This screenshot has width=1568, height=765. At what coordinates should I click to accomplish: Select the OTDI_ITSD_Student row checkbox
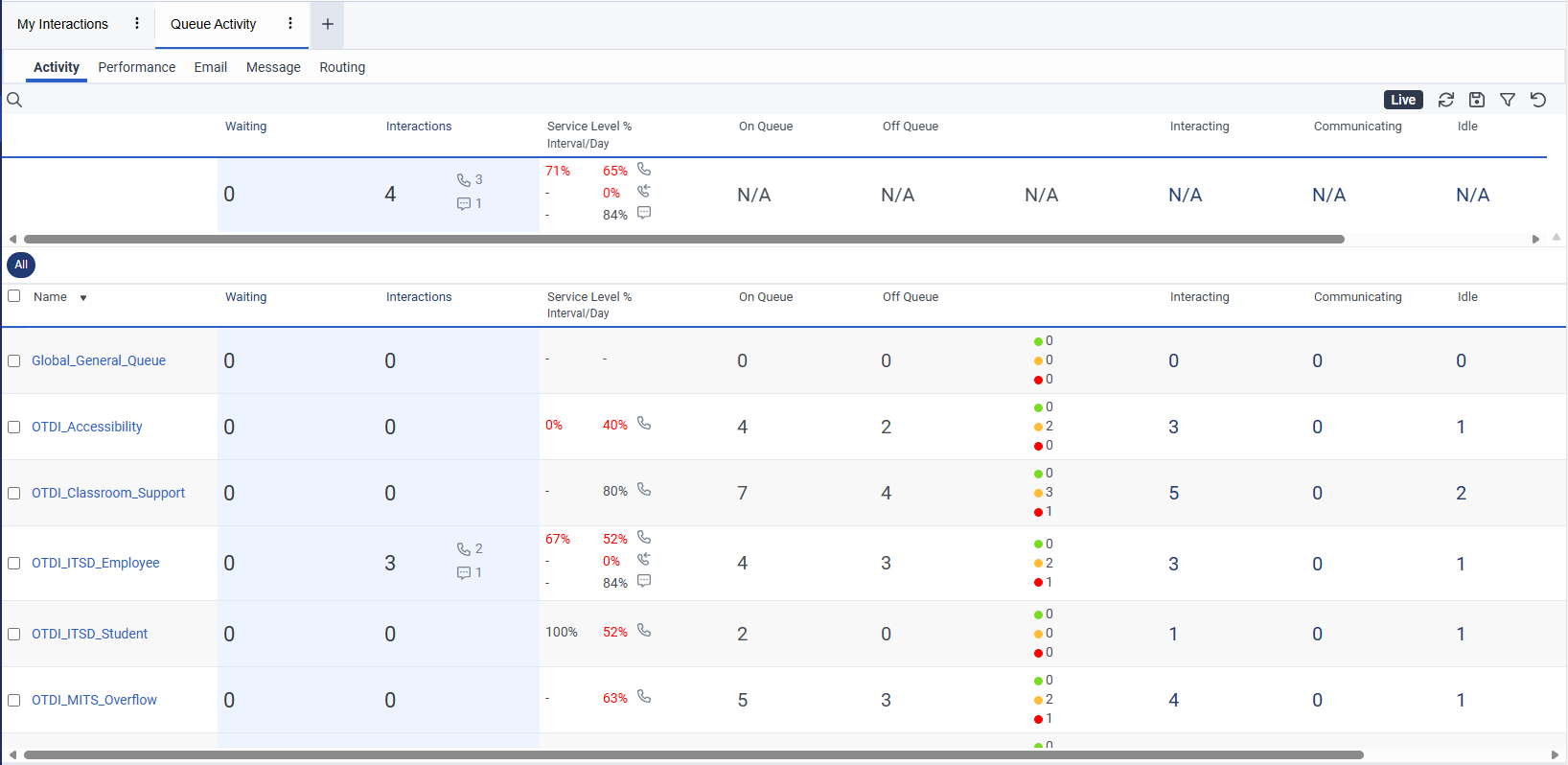tap(14, 635)
